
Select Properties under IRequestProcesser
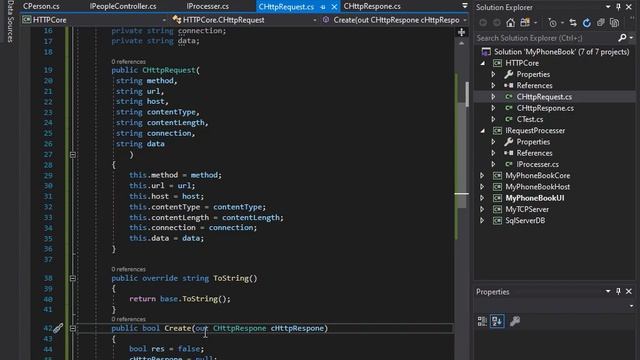[x=533, y=142]
